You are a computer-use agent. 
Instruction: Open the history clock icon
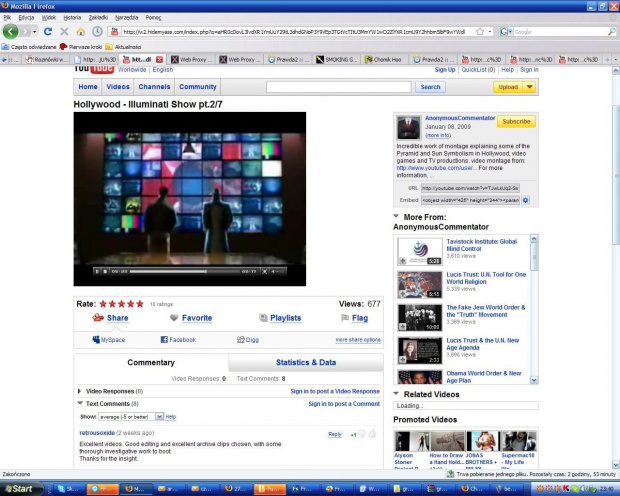[x=97, y=32]
